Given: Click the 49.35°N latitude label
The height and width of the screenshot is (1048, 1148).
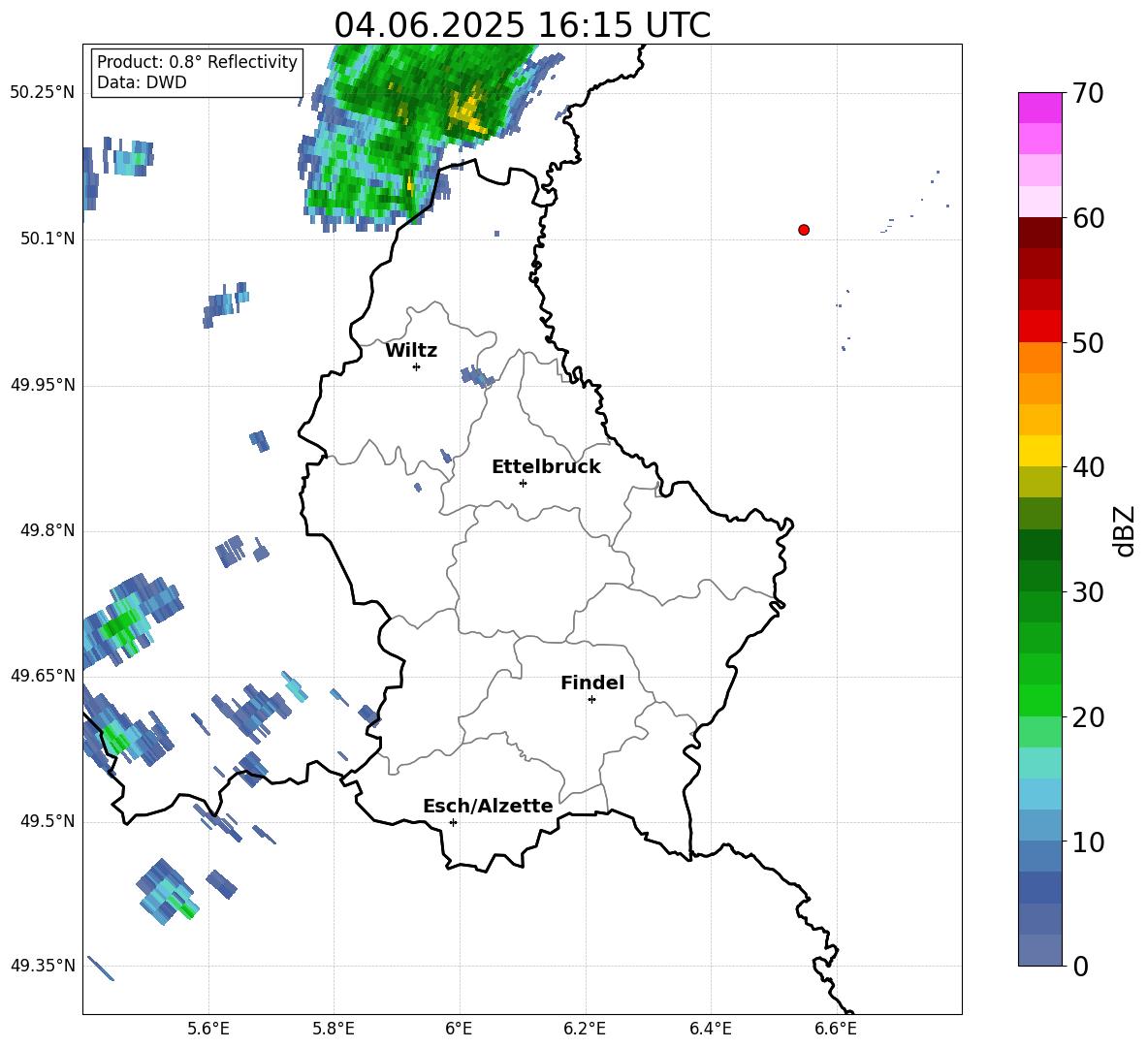Looking at the screenshot, I should 43,966.
